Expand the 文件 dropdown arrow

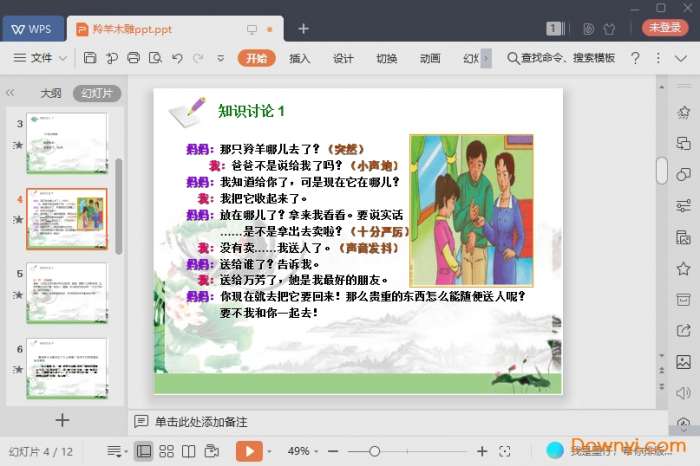(x=63, y=58)
